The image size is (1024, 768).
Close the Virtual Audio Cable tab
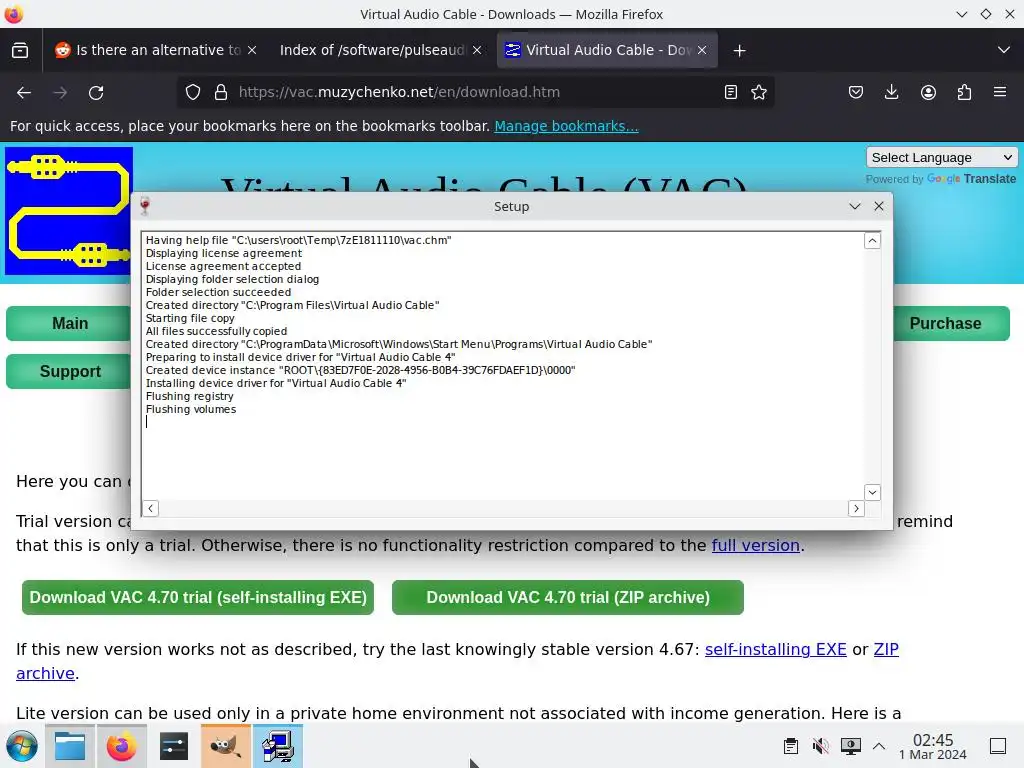pos(702,50)
